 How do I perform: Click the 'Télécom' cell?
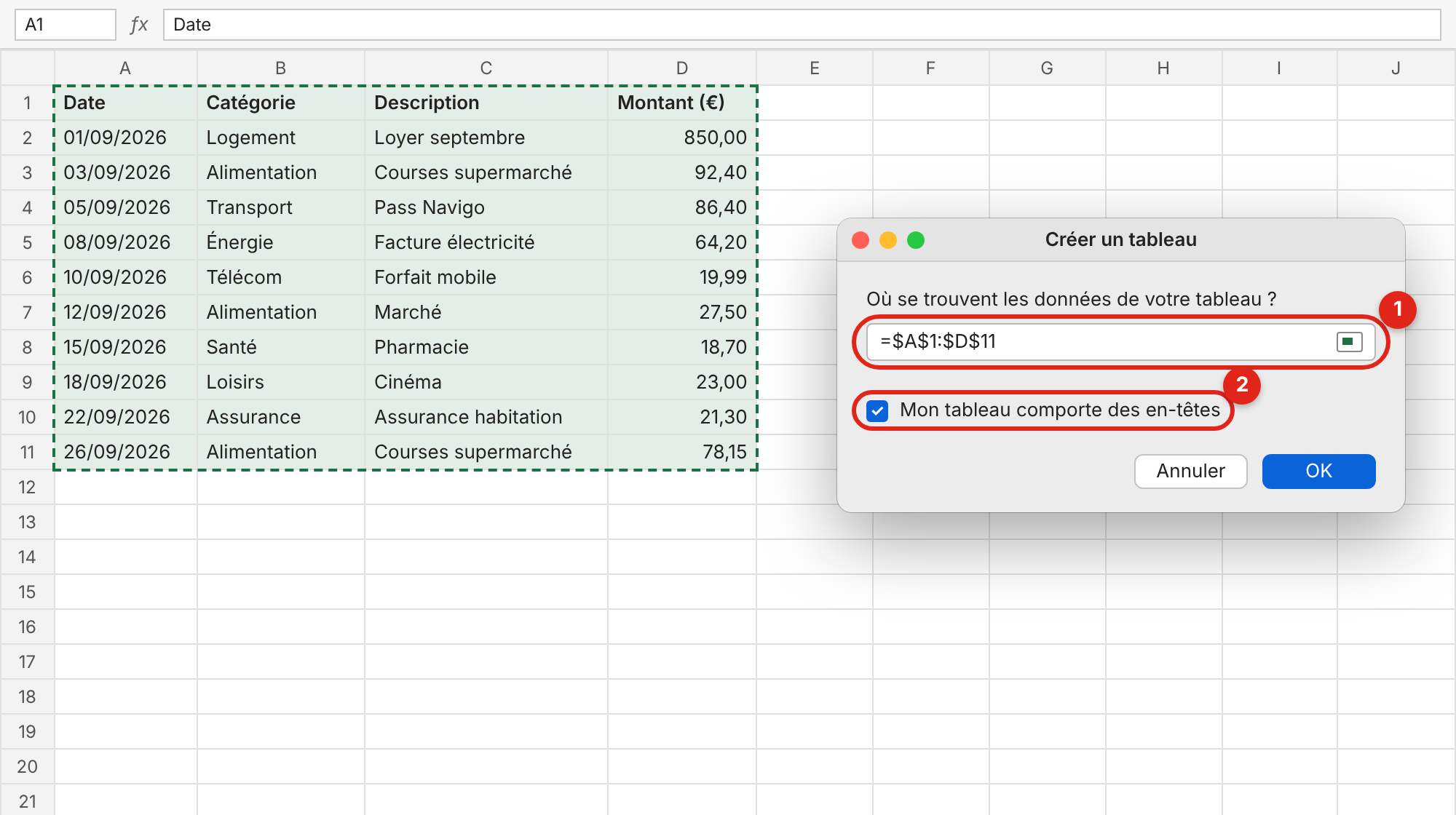(x=280, y=277)
